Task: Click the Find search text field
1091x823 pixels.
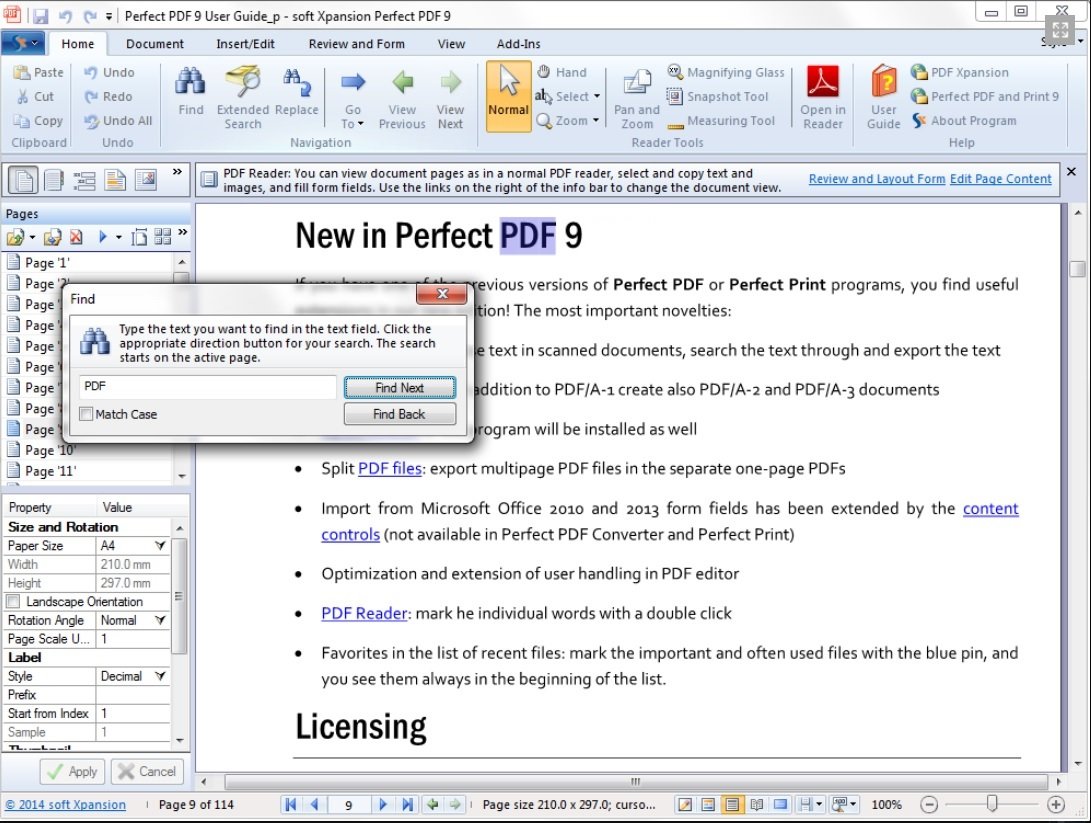Action: pyautogui.click(x=207, y=387)
